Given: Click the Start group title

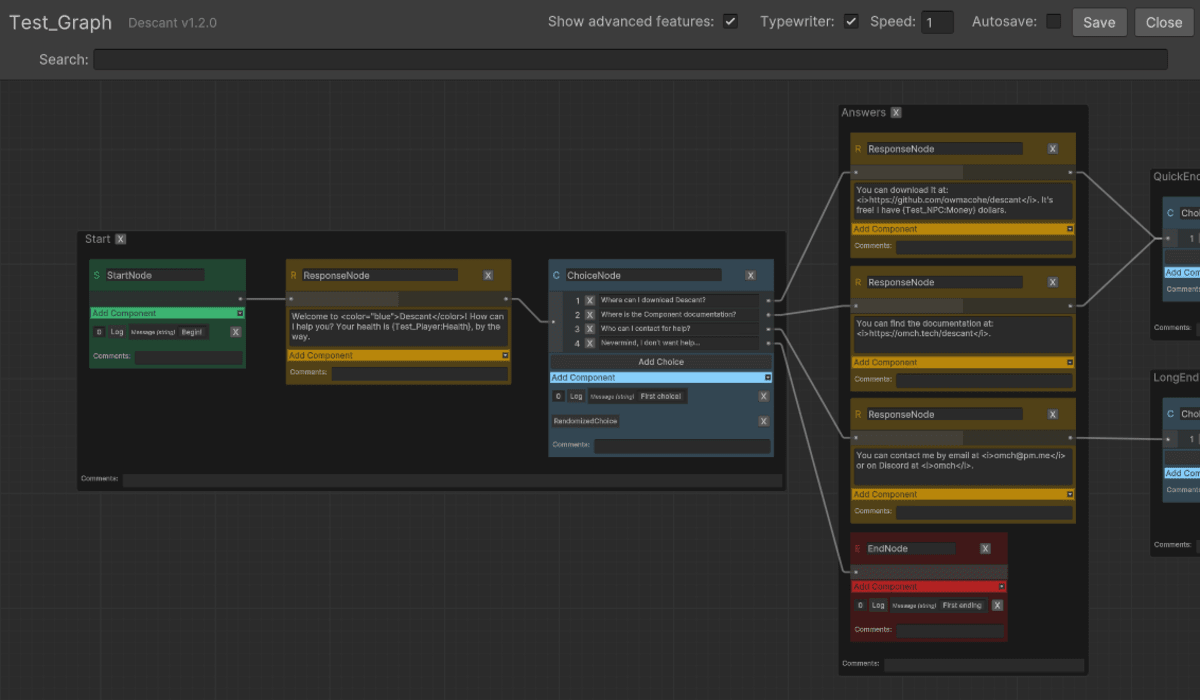Looking at the screenshot, I should 98,239.
